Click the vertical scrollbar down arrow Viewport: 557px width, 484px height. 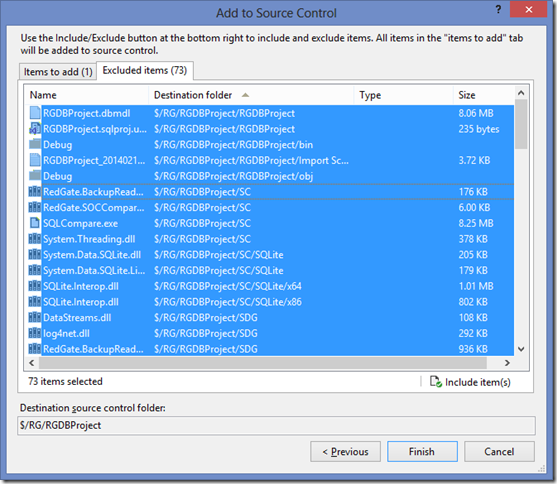click(x=521, y=349)
